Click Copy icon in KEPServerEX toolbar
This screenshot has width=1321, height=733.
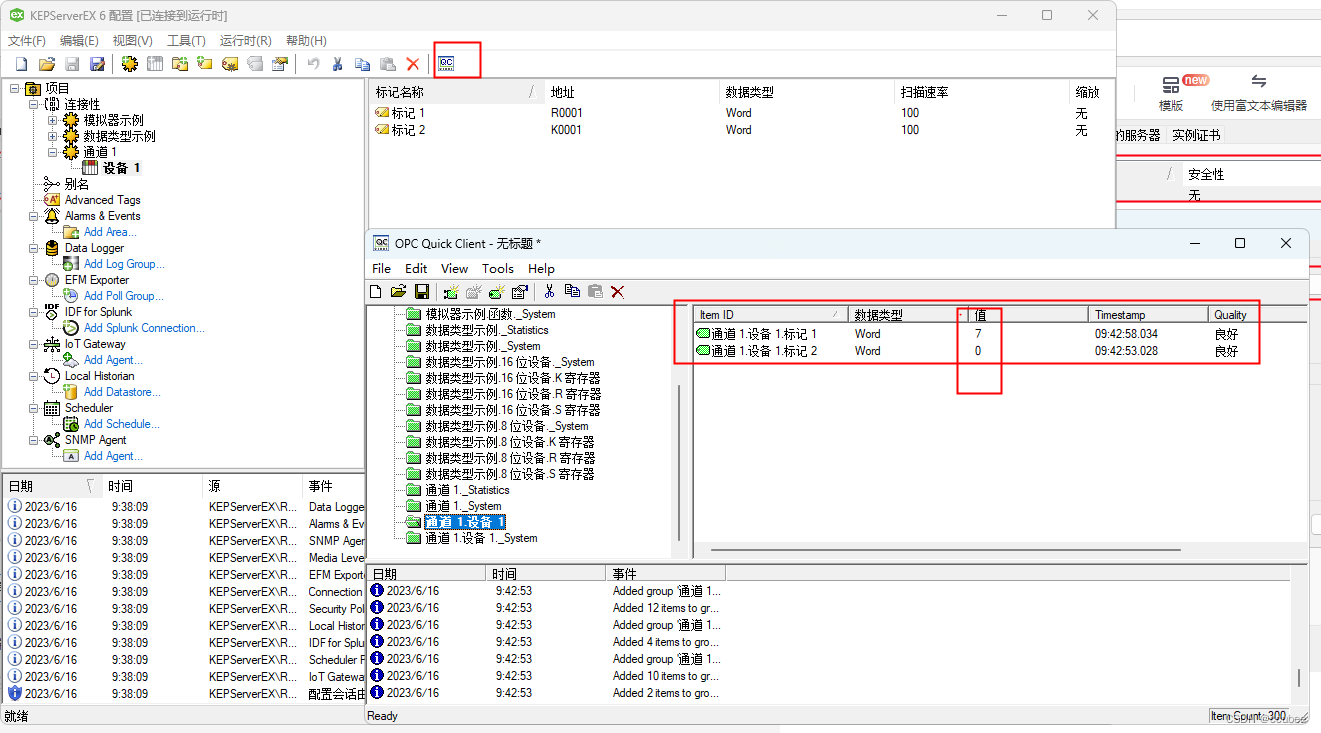coord(362,64)
